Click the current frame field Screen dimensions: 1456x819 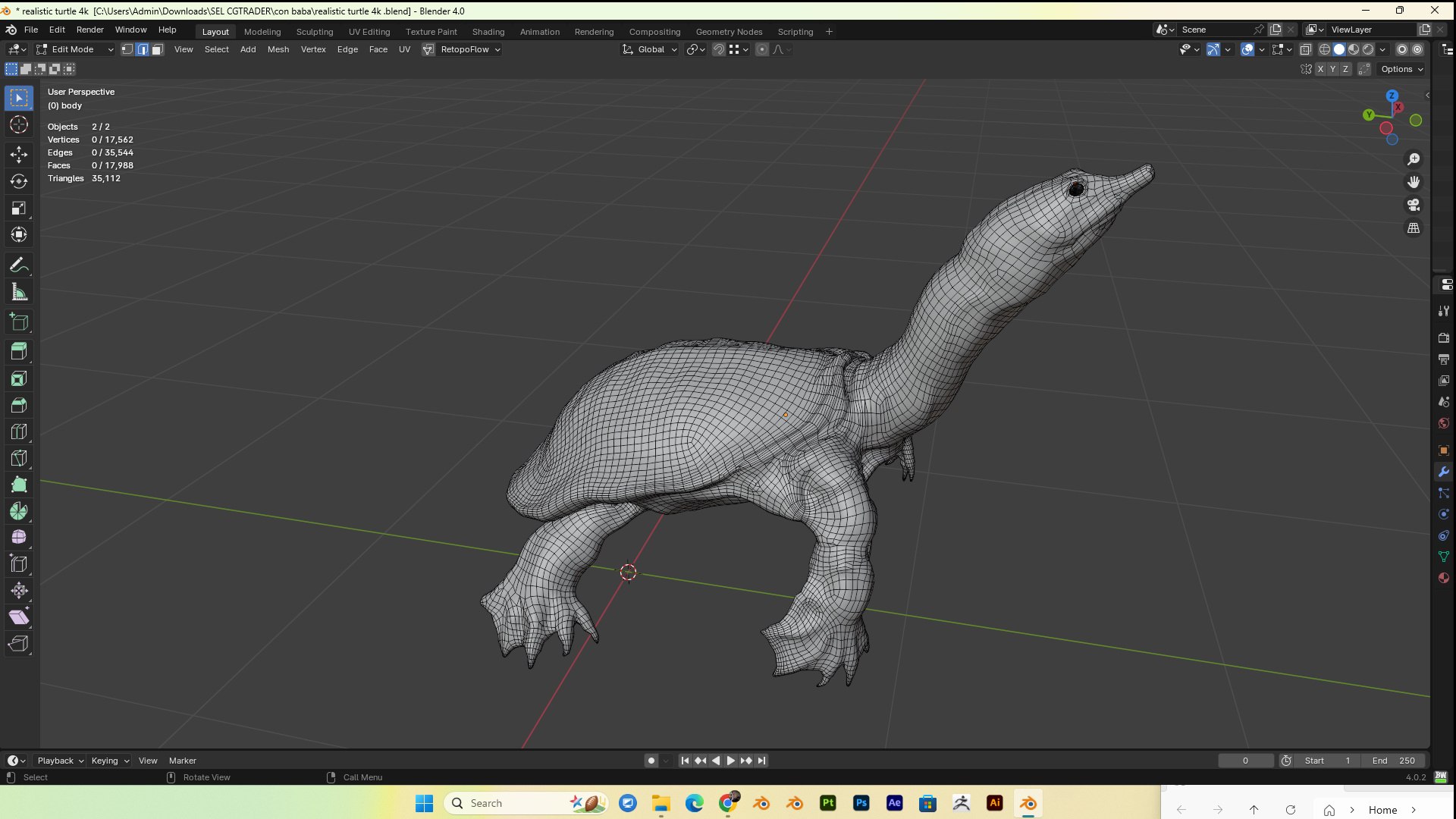[x=1246, y=761]
